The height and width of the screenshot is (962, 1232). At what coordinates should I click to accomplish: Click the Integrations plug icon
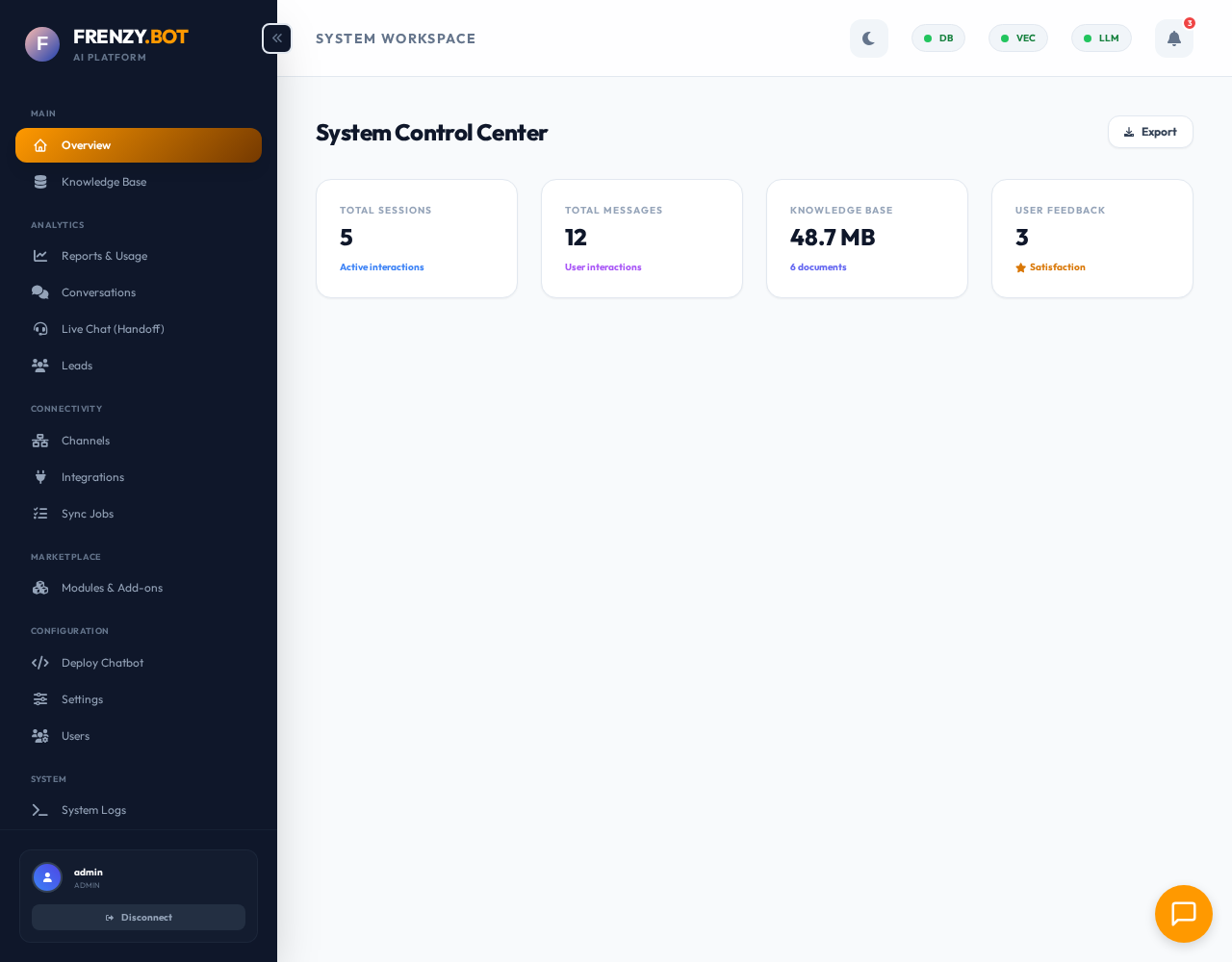point(40,477)
